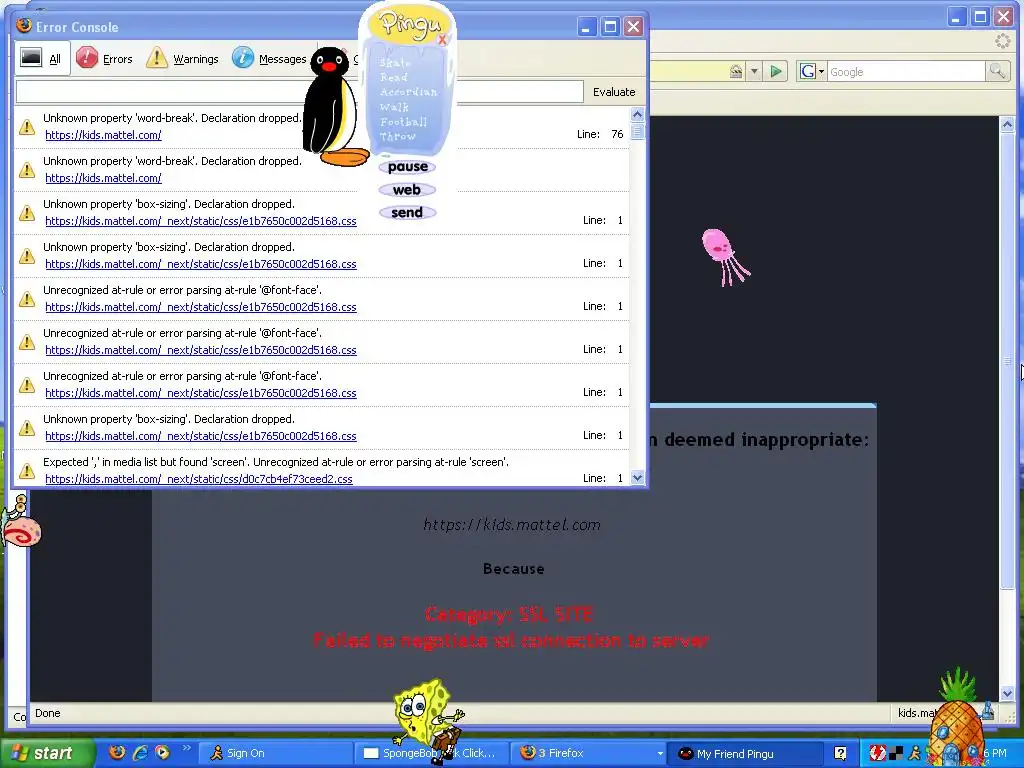Choose Accordian in Pingu menu
This screenshot has height=768, width=1024.
[409, 92]
